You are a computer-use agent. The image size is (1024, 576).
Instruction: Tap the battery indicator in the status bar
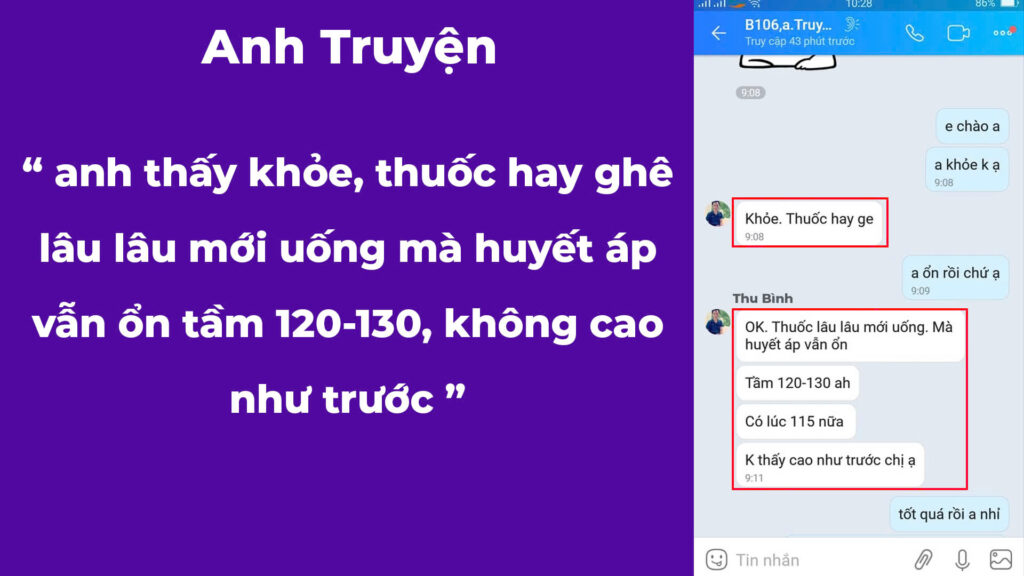point(1012,6)
